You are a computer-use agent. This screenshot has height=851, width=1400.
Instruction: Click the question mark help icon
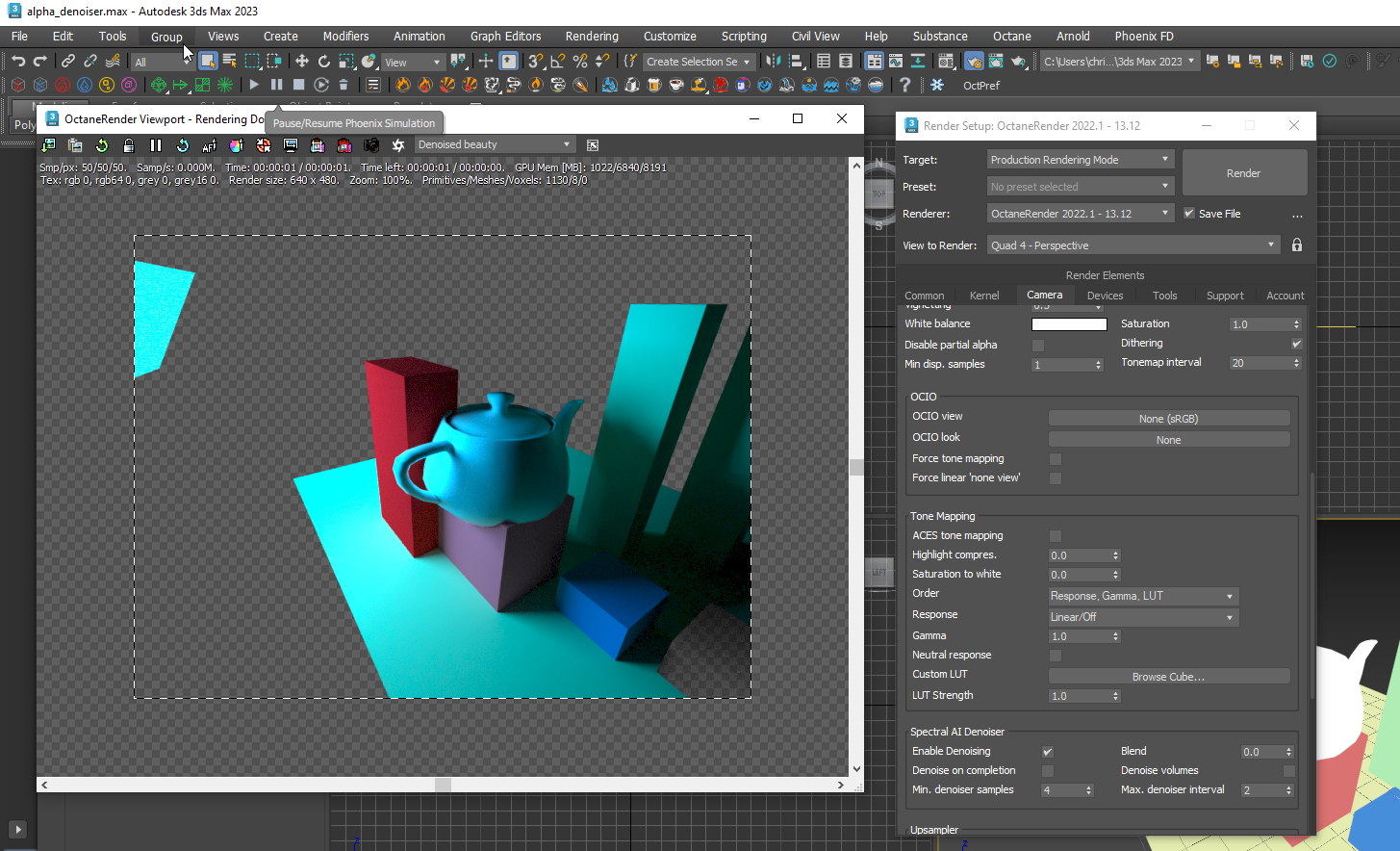click(x=904, y=85)
